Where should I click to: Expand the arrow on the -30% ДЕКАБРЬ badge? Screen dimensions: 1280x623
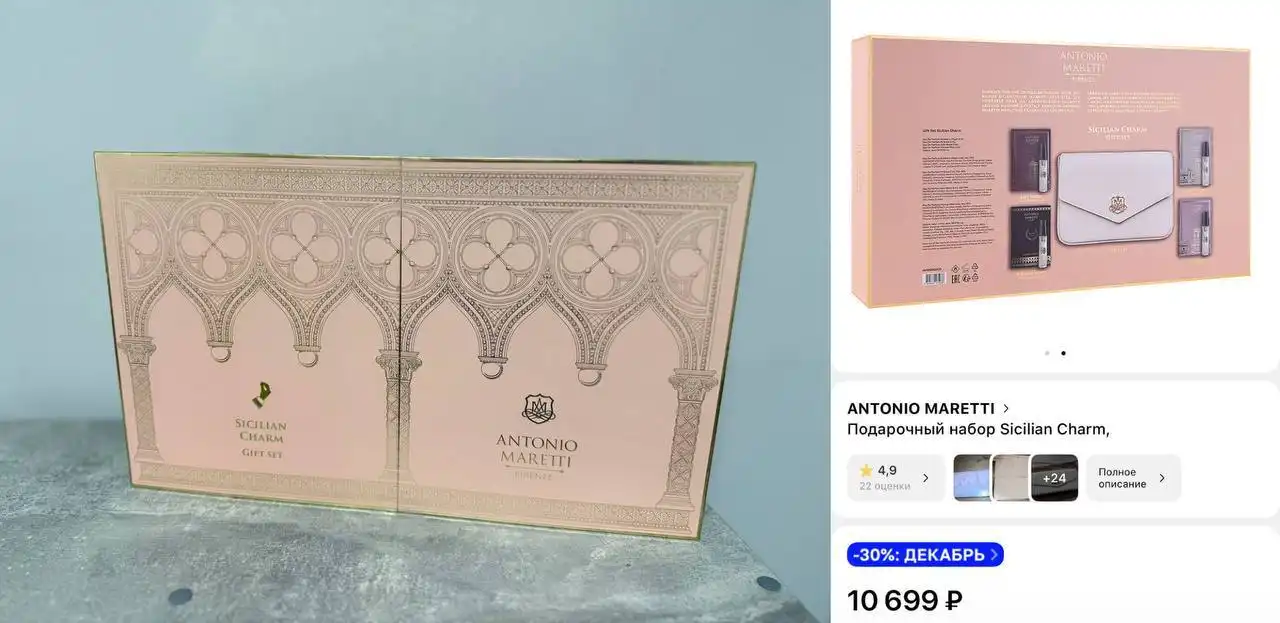pyautogui.click(x=993, y=555)
